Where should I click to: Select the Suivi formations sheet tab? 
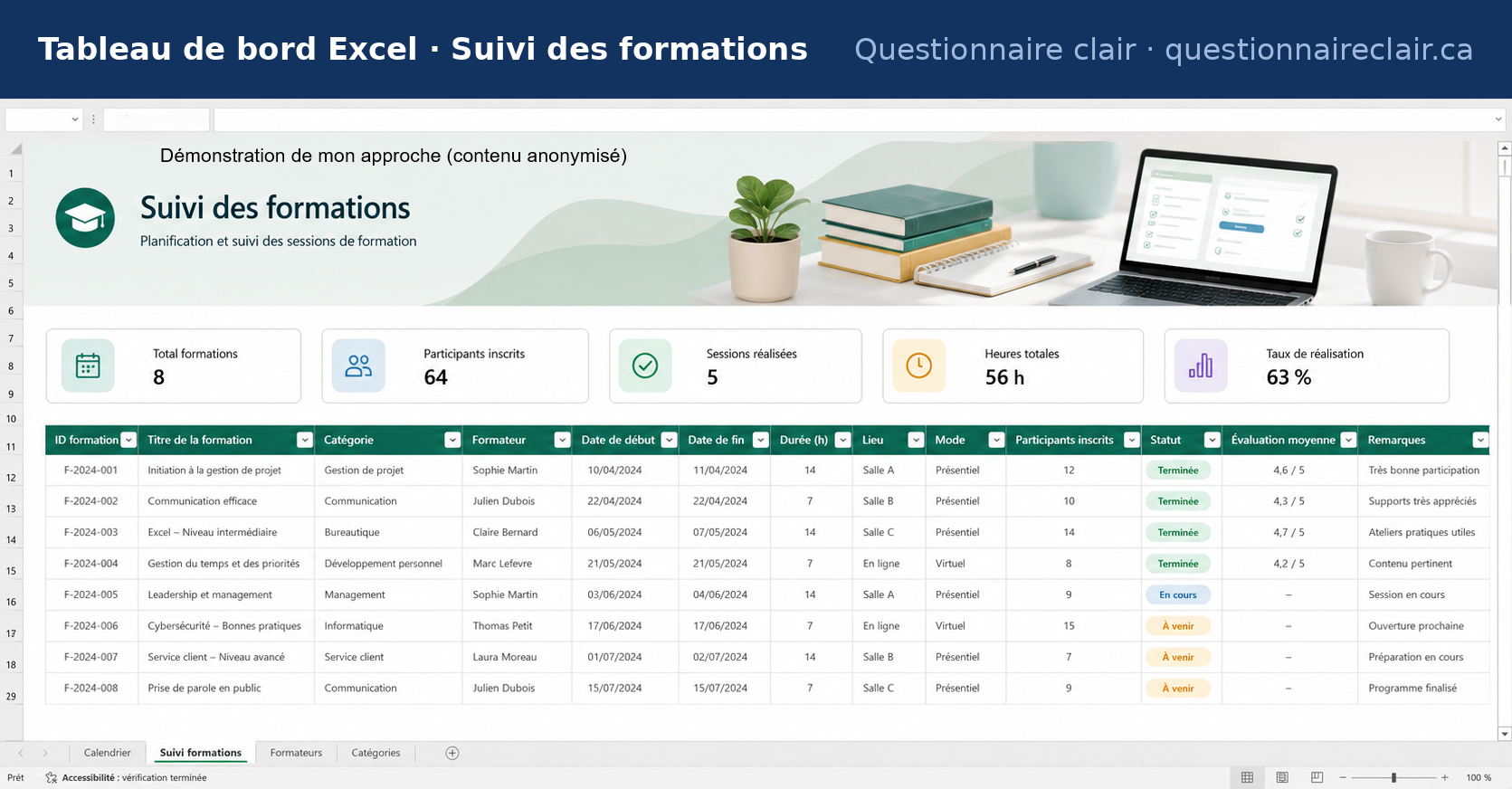(201, 753)
